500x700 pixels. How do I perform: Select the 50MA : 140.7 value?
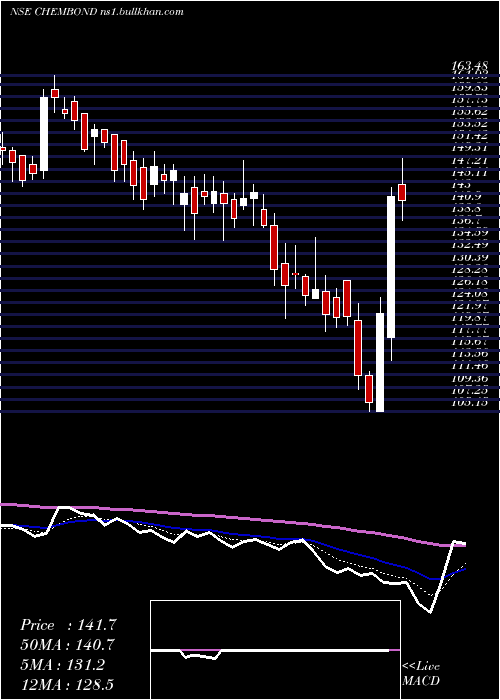[x=67, y=645]
